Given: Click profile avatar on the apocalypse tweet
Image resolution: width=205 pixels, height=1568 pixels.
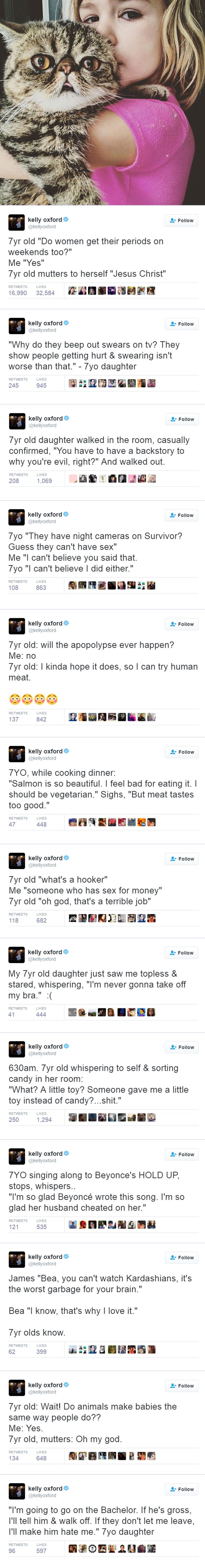Looking at the screenshot, I should 16,626.
